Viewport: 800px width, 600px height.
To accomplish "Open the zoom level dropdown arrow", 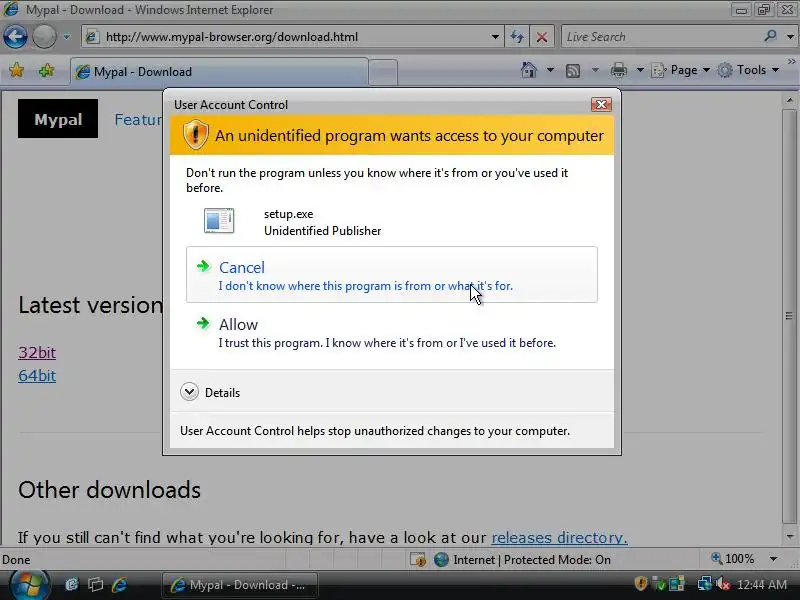I will click(773, 559).
